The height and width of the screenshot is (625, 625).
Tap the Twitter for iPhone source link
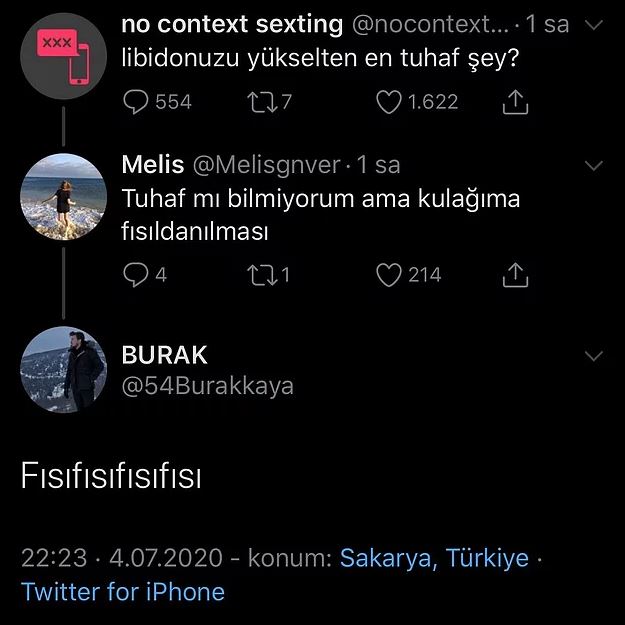coord(123,591)
